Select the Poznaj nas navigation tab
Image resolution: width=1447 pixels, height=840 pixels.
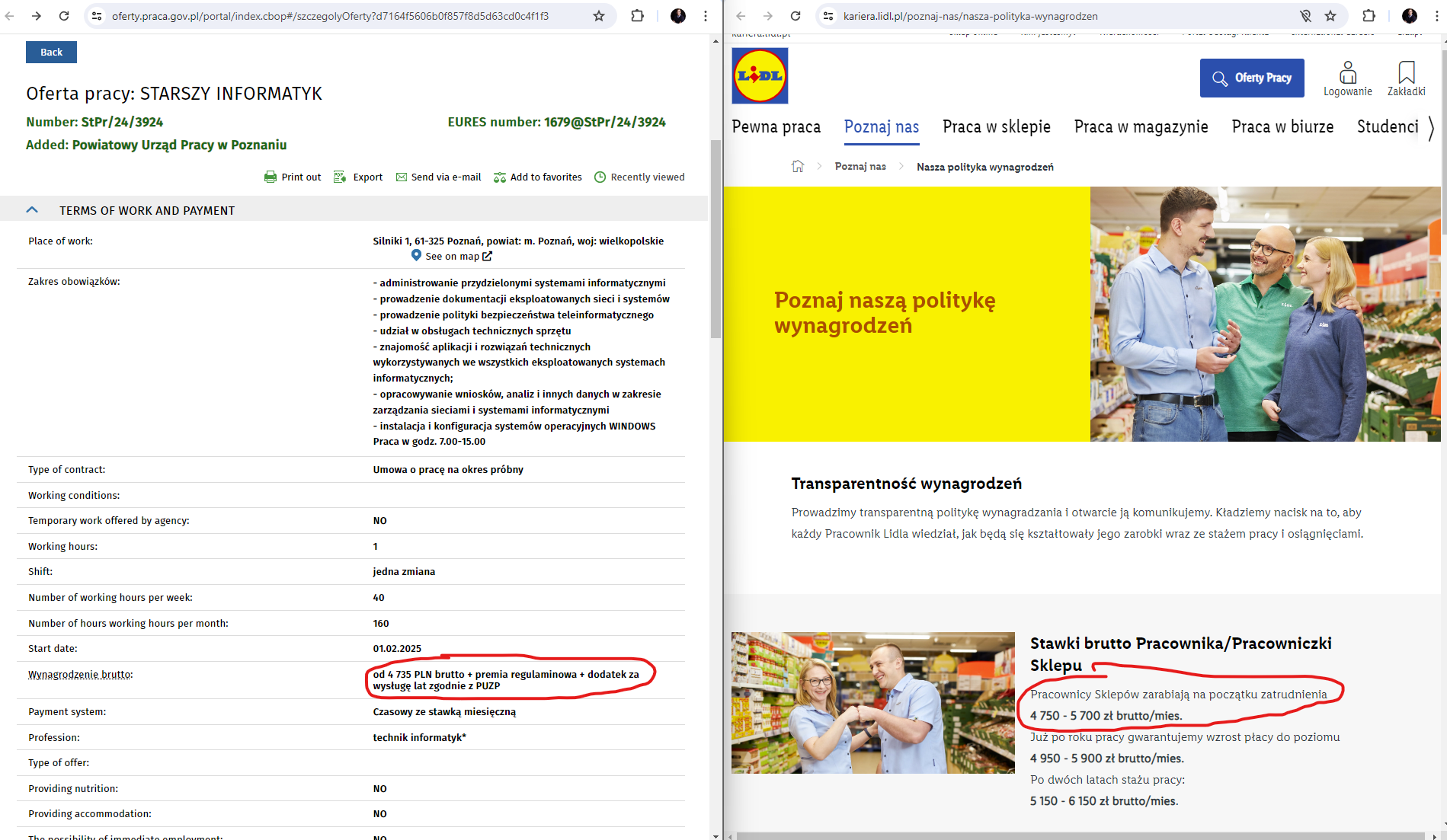[x=882, y=127]
